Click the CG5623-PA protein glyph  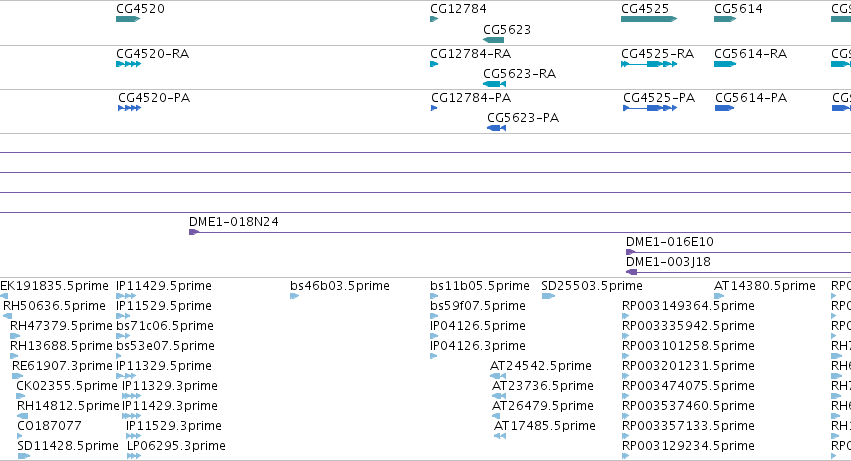point(497,128)
